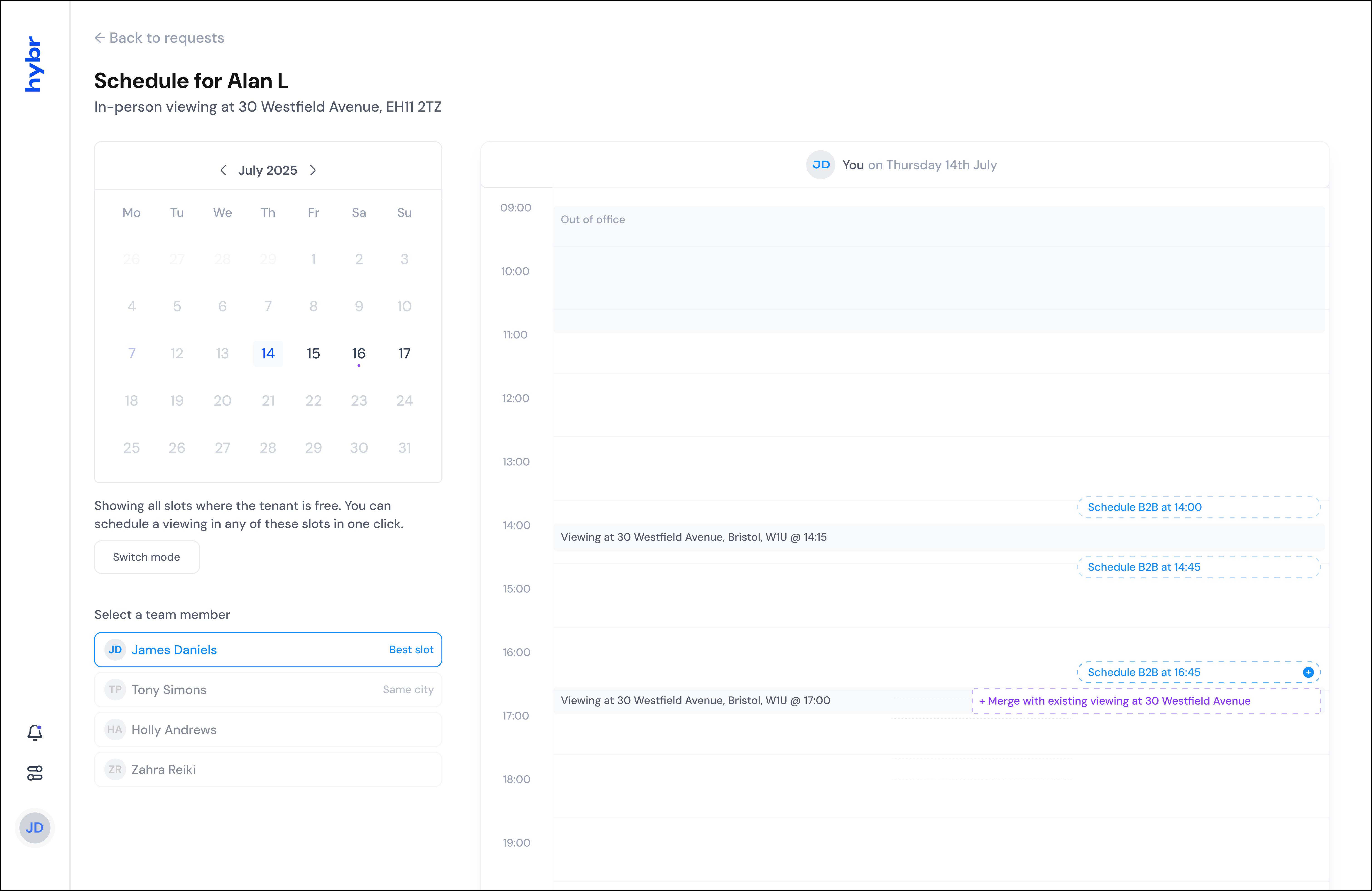The height and width of the screenshot is (891, 1372).
Task: Click disabled date 13 in calendar
Action: point(223,353)
